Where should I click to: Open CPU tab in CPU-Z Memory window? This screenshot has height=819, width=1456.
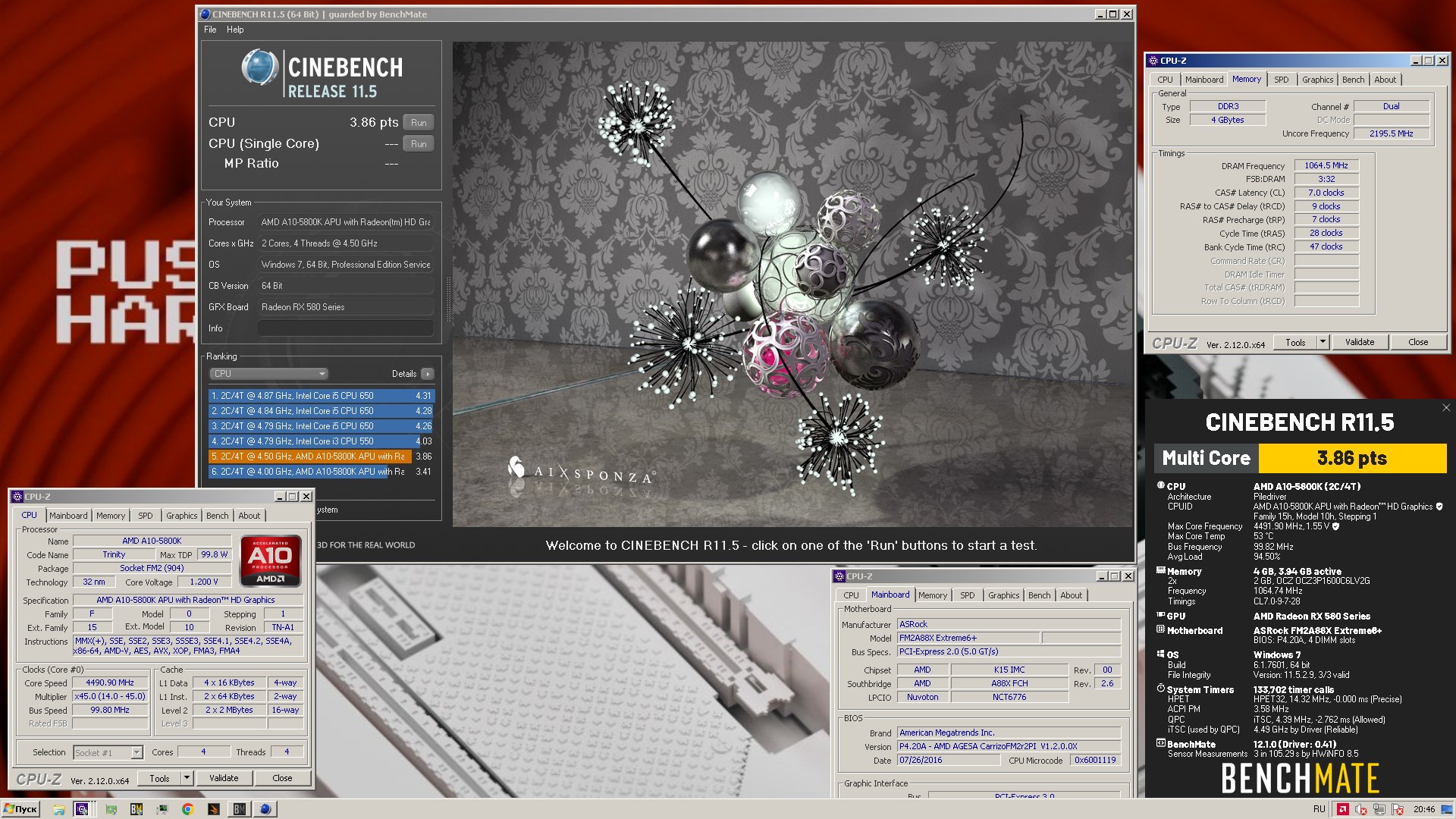[1165, 80]
